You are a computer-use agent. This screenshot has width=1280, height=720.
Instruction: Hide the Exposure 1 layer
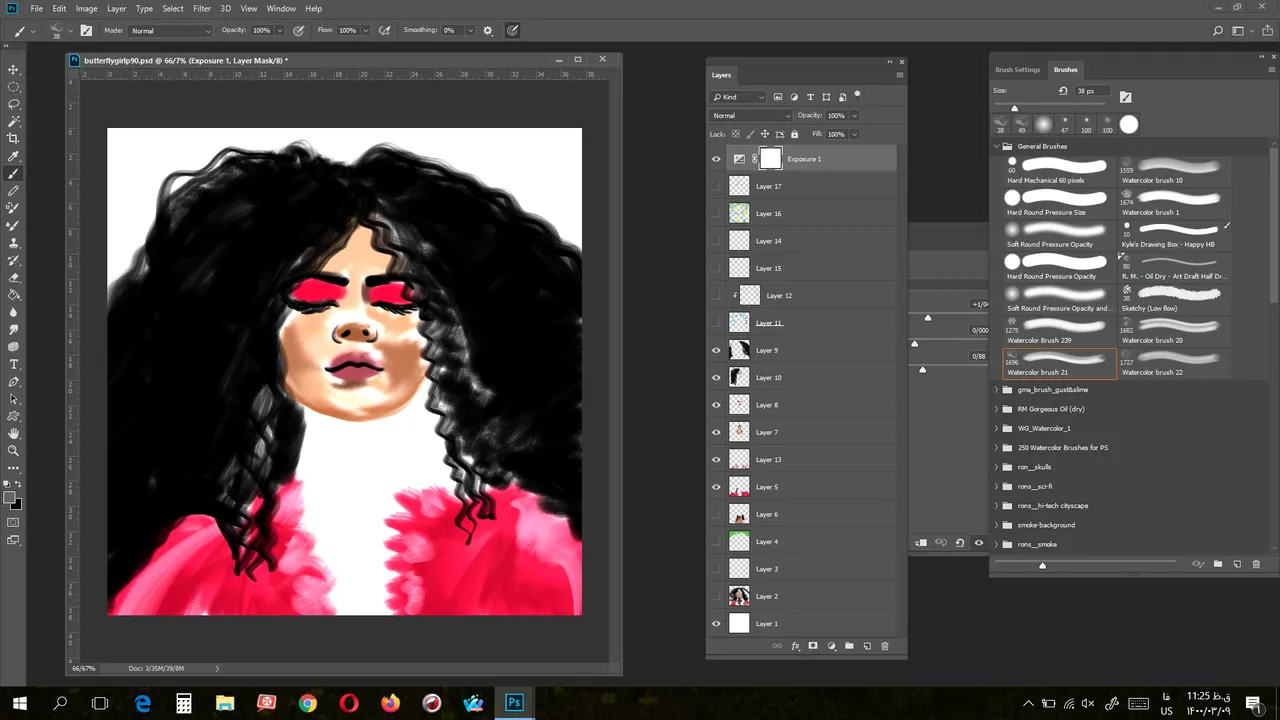(x=716, y=159)
